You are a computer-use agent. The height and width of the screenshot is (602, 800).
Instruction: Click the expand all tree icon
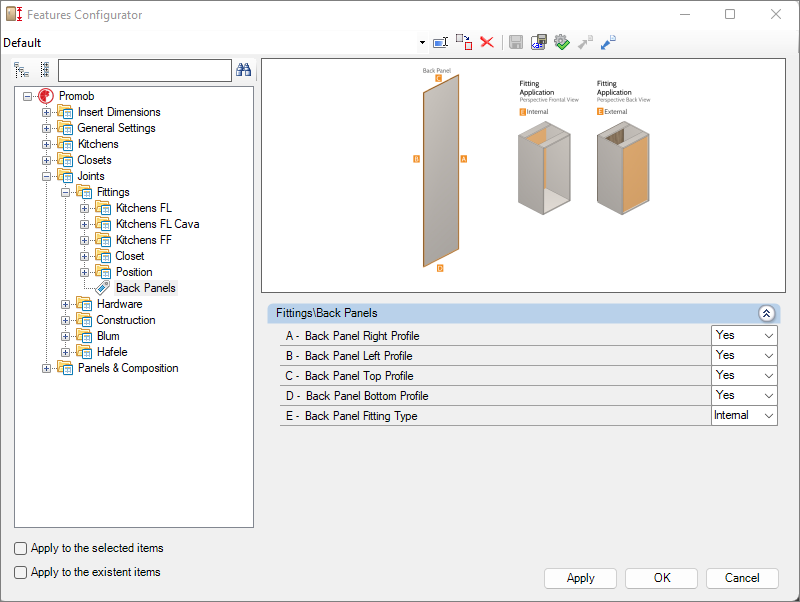point(21,70)
